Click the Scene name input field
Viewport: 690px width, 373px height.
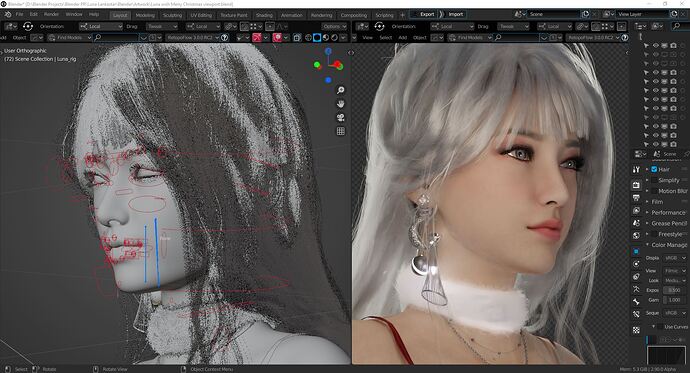coord(554,14)
